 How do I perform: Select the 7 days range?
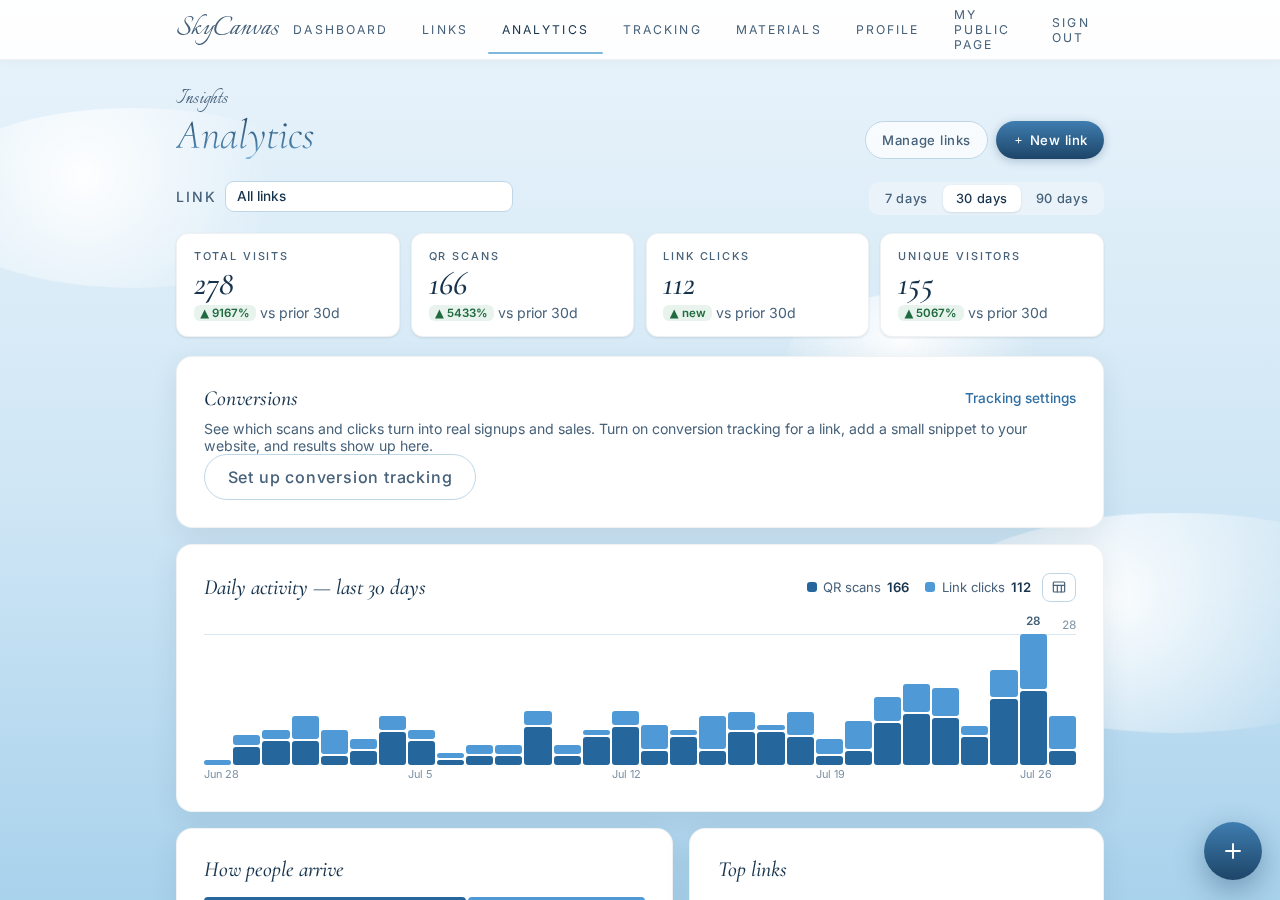(x=906, y=198)
